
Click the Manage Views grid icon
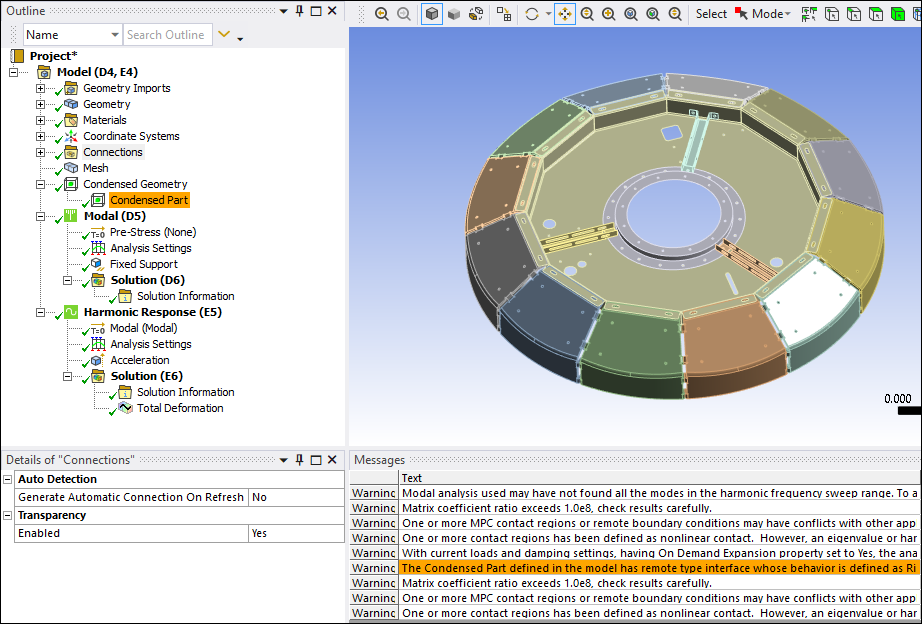pyautogui.click(x=504, y=14)
